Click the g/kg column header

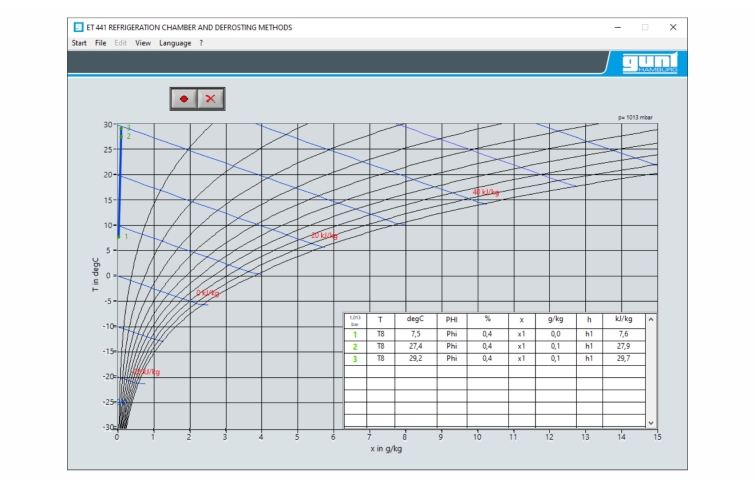tap(556, 319)
